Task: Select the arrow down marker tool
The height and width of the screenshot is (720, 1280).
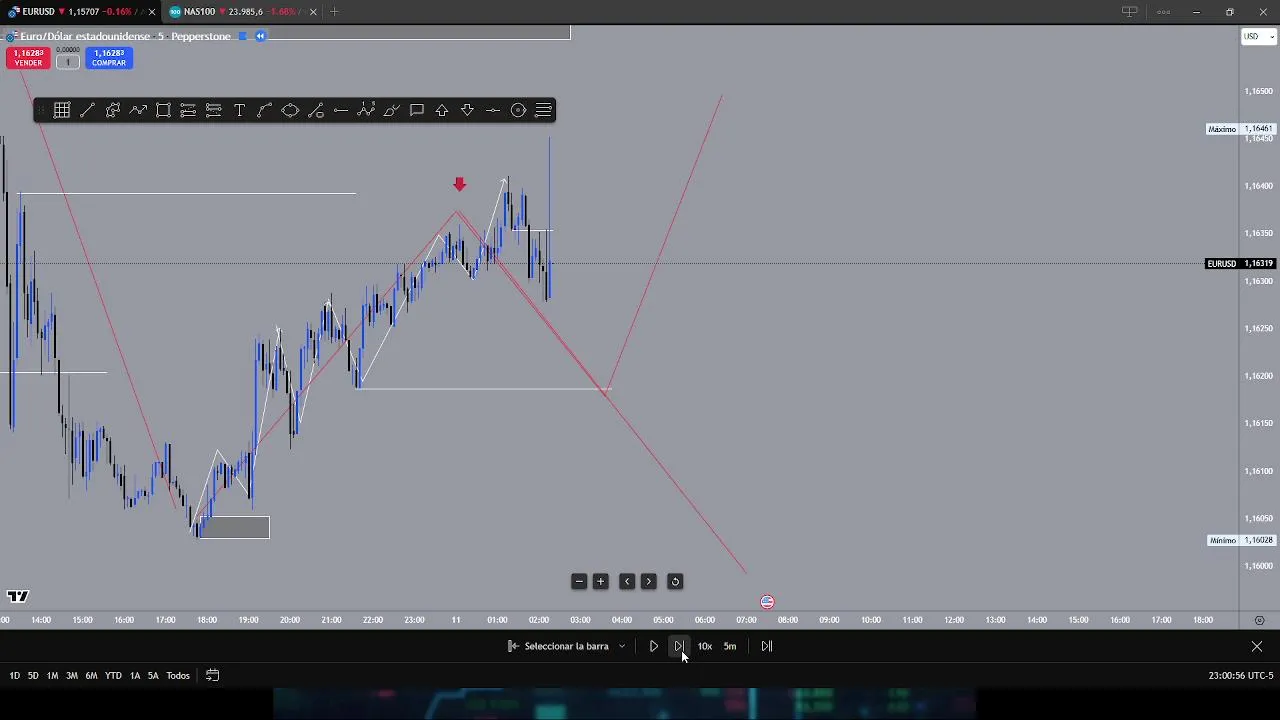Action: [467, 110]
